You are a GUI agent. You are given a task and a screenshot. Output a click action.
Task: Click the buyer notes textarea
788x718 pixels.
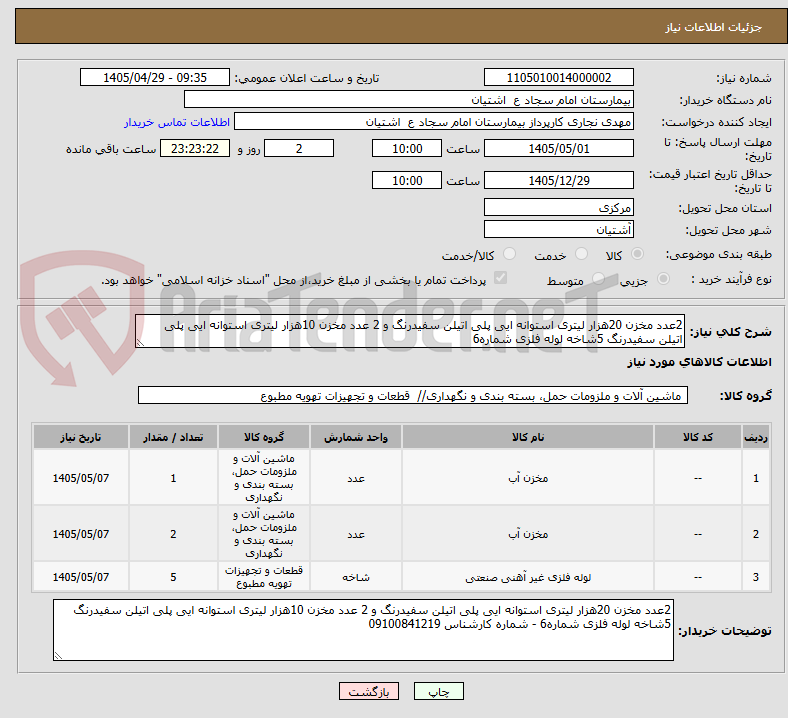pyautogui.click(x=363, y=630)
